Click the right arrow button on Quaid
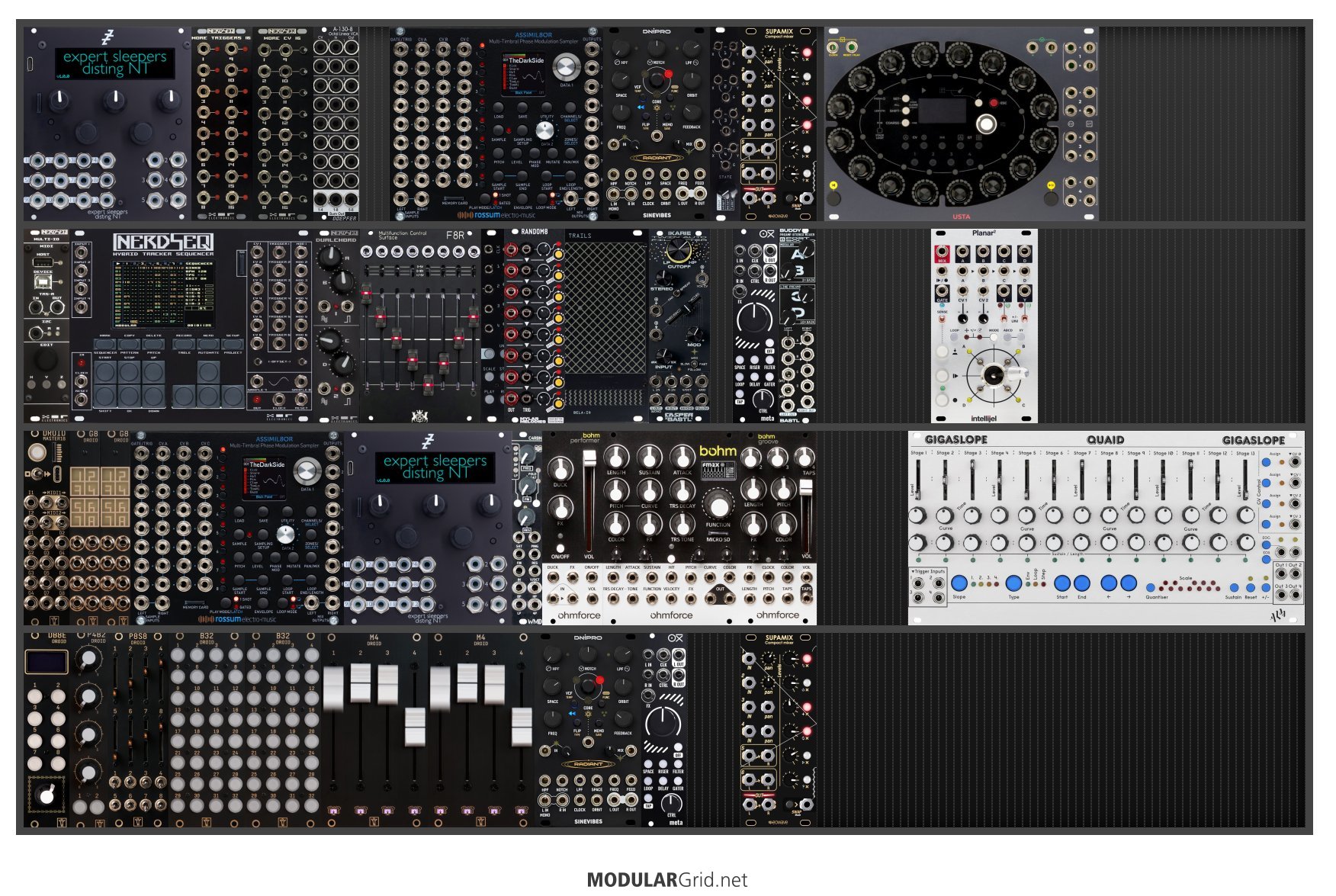This screenshot has width=1336, height=896. pyautogui.click(x=1129, y=583)
